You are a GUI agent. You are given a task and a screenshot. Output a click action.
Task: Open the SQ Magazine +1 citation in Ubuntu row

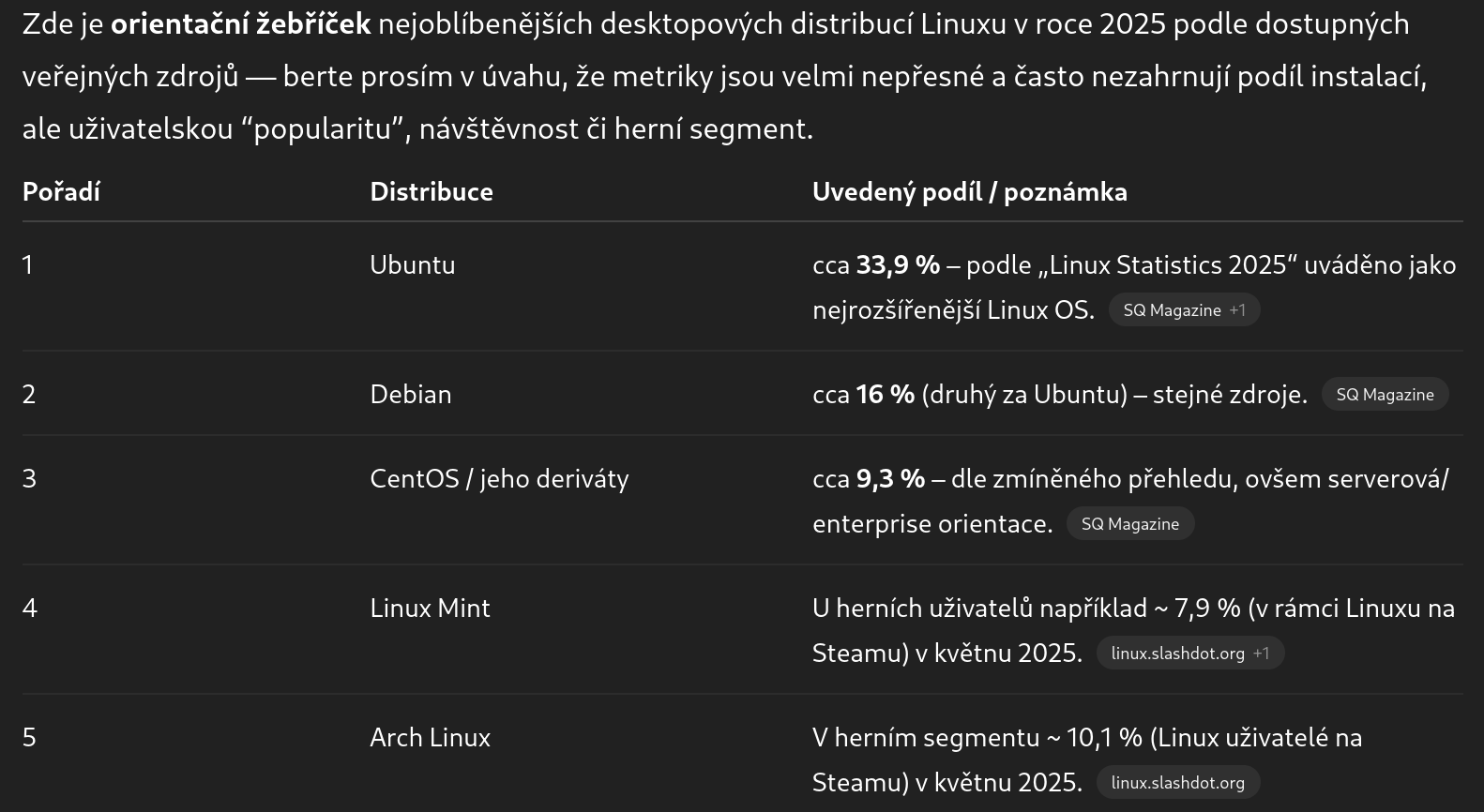tap(1184, 310)
